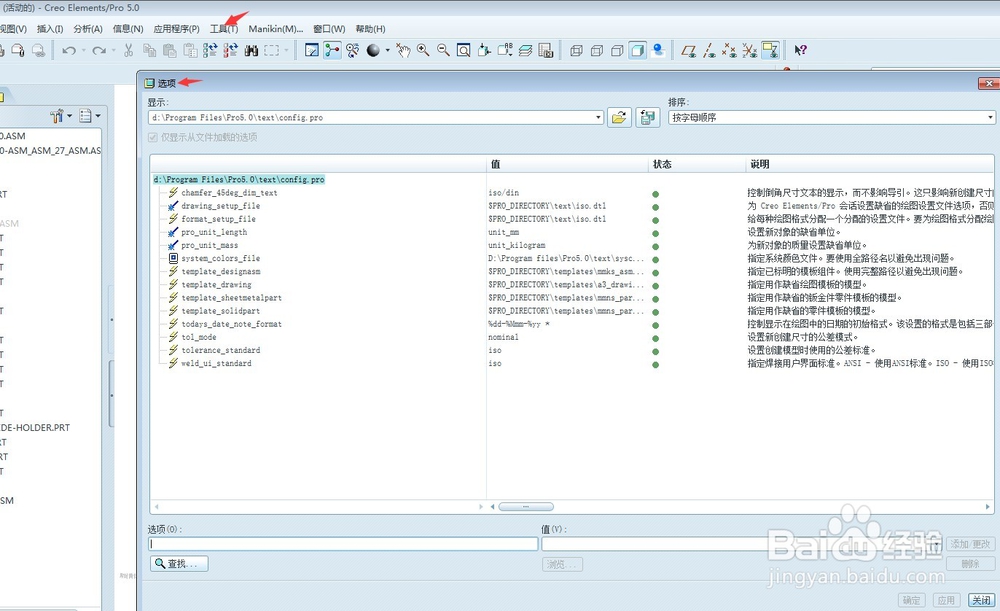Open model tree show dropdown in left panel

pos(89,115)
